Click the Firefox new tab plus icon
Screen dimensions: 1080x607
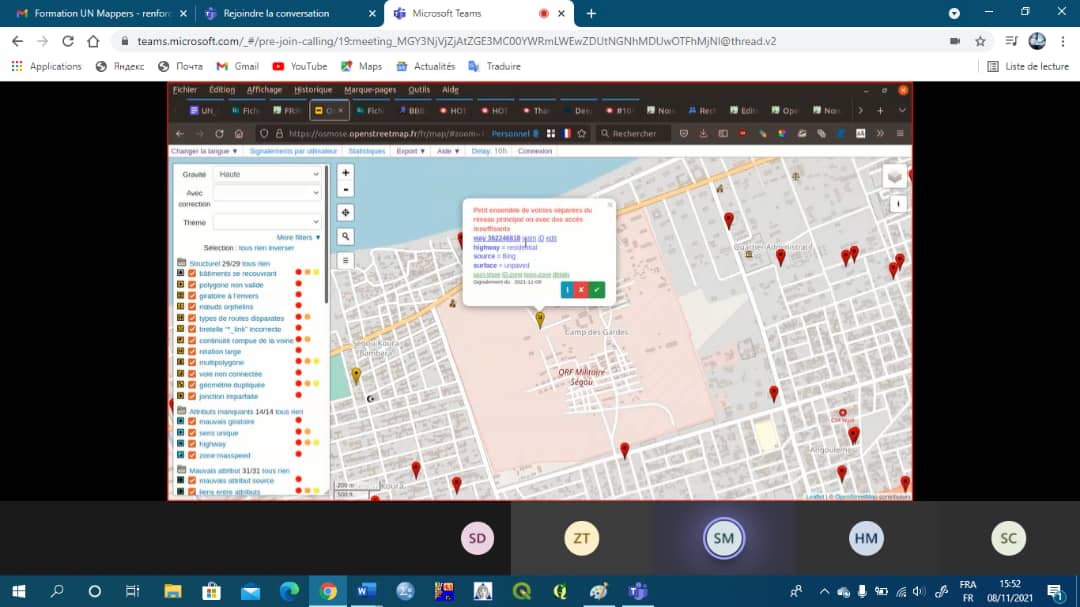[x=880, y=110]
